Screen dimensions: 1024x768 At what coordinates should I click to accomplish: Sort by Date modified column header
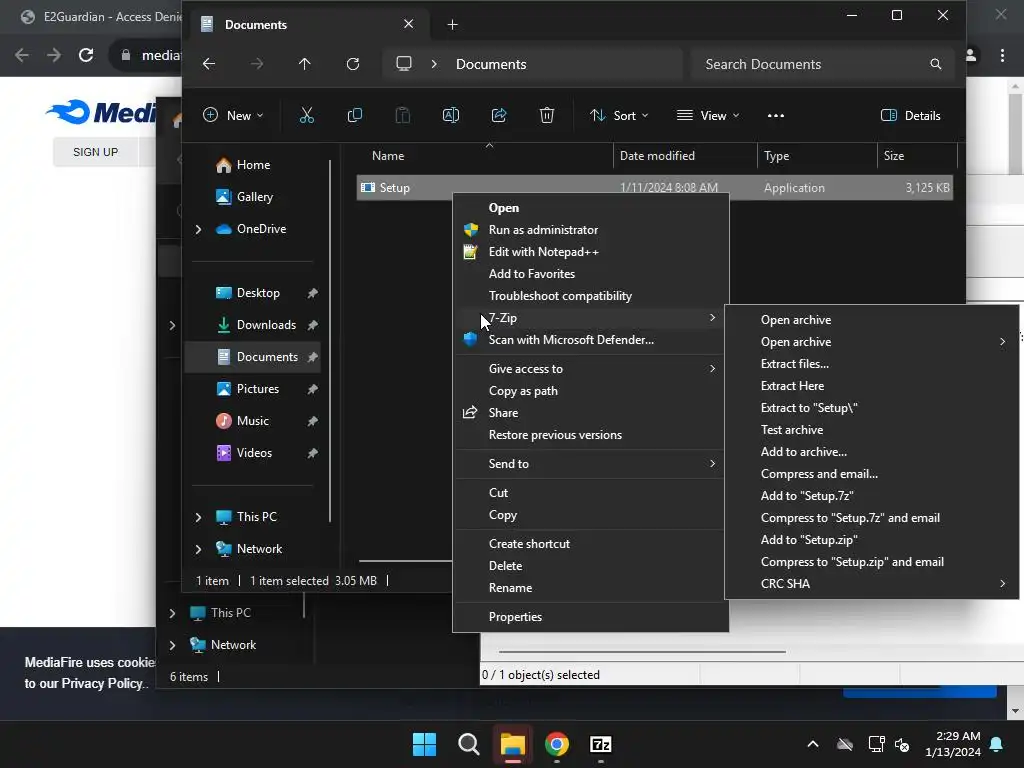tap(685, 156)
